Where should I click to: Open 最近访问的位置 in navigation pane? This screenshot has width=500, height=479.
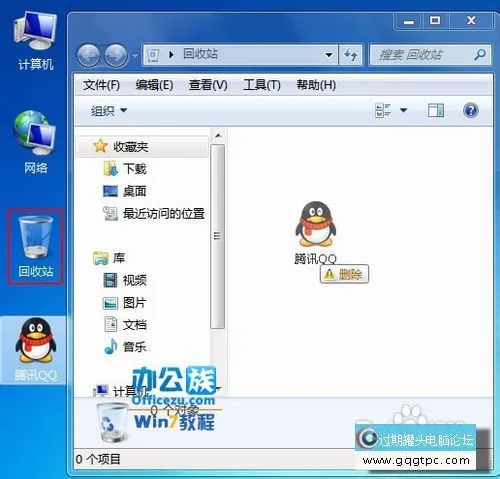[x=153, y=214]
